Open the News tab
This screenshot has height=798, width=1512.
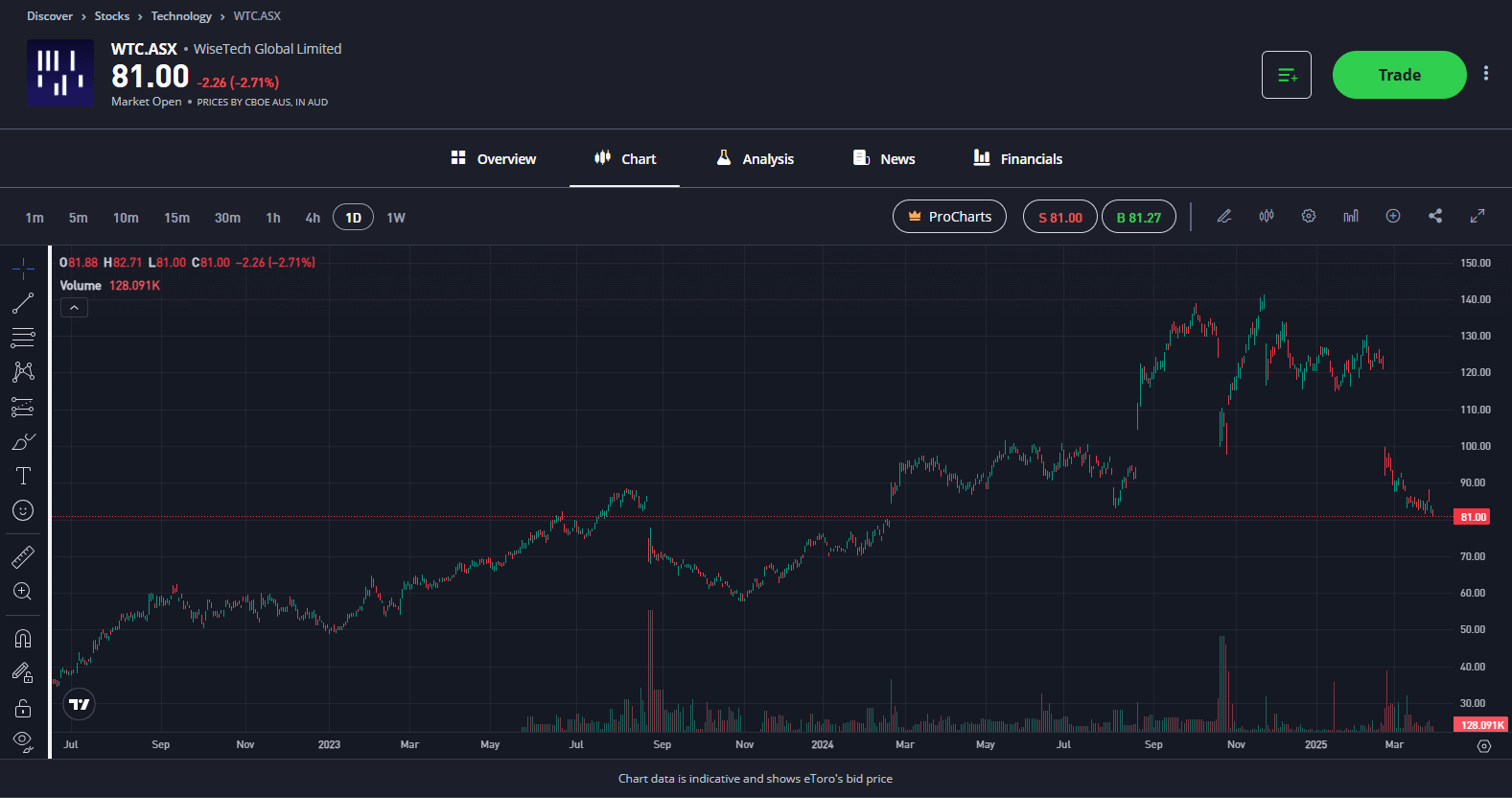tap(884, 158)
